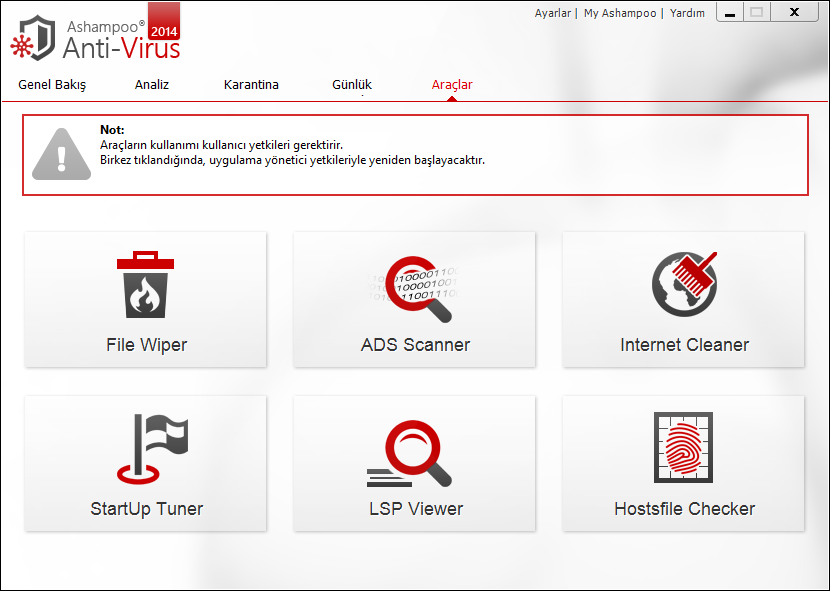Click the 'Not:' heading in the notice
The width and height of the screenshot is (830, 591).
click(x=112, y=130)
